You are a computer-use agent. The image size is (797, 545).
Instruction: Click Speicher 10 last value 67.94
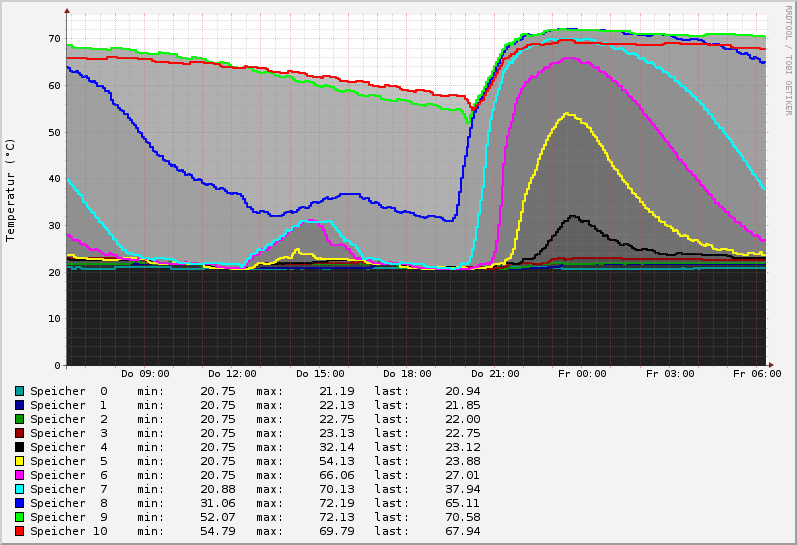(462, 531)
